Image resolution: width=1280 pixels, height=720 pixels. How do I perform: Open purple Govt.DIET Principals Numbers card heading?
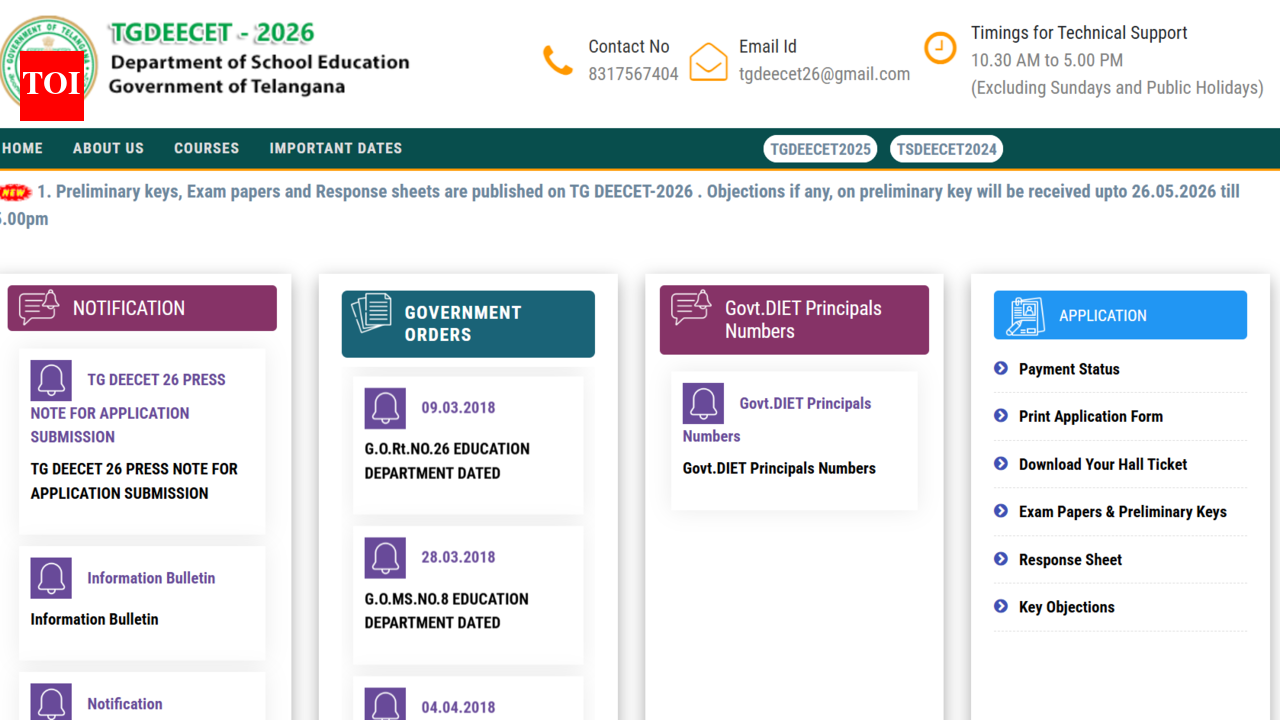click(x=777, y=419)
